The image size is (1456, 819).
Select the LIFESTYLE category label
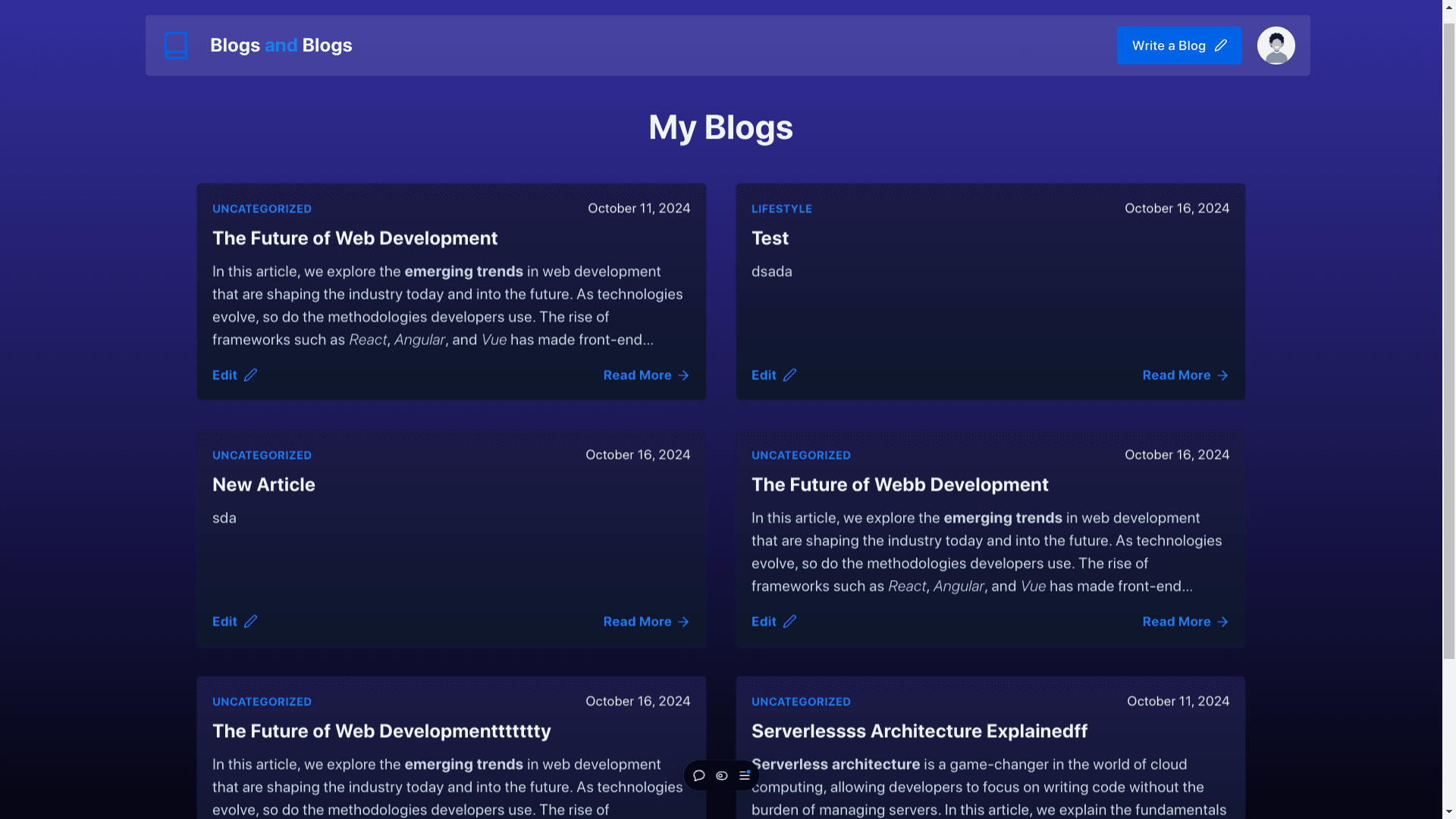(782, 209)
